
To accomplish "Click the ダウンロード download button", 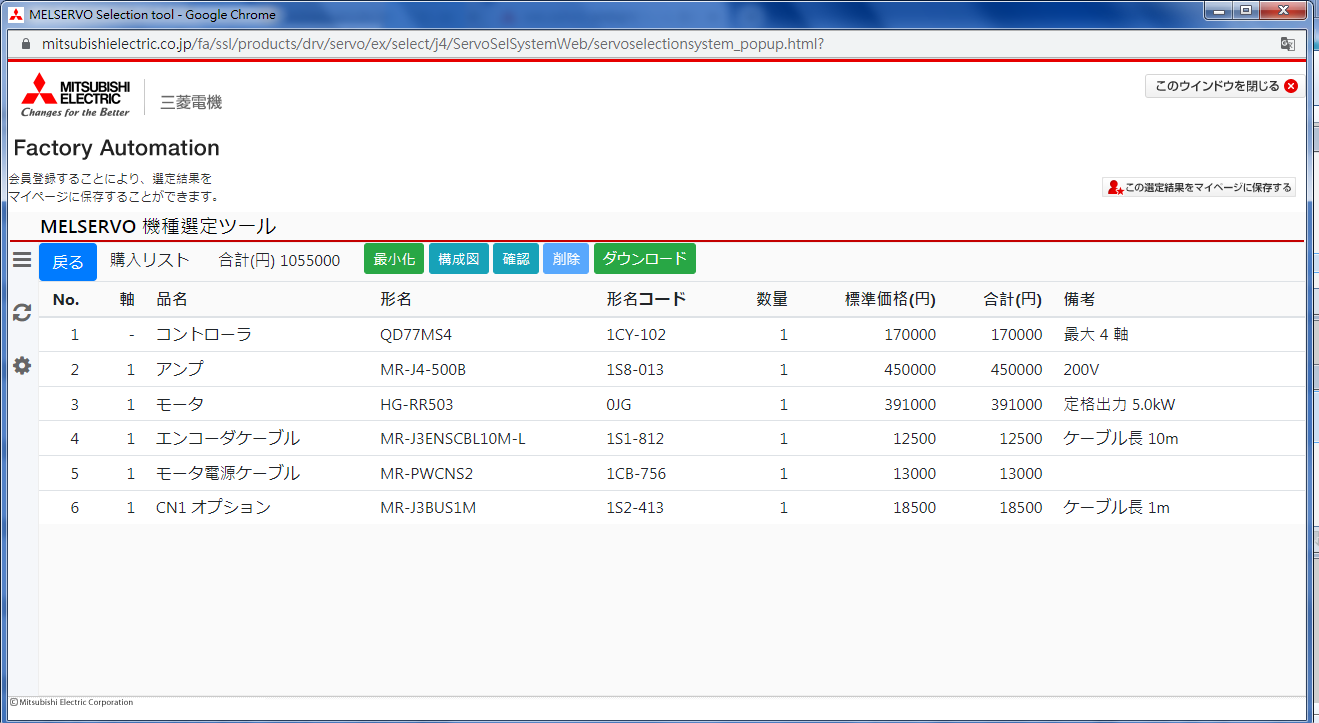I will tap(644, 259).
